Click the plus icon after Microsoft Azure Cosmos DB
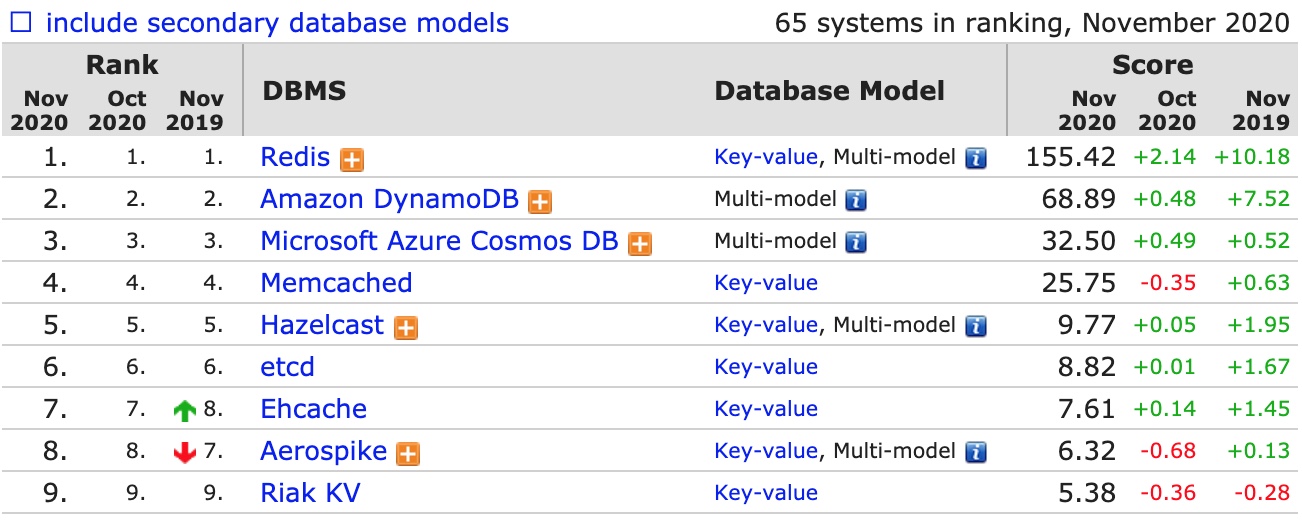The width and height of the screenshot is (1302, 520). tap(640, 243)
